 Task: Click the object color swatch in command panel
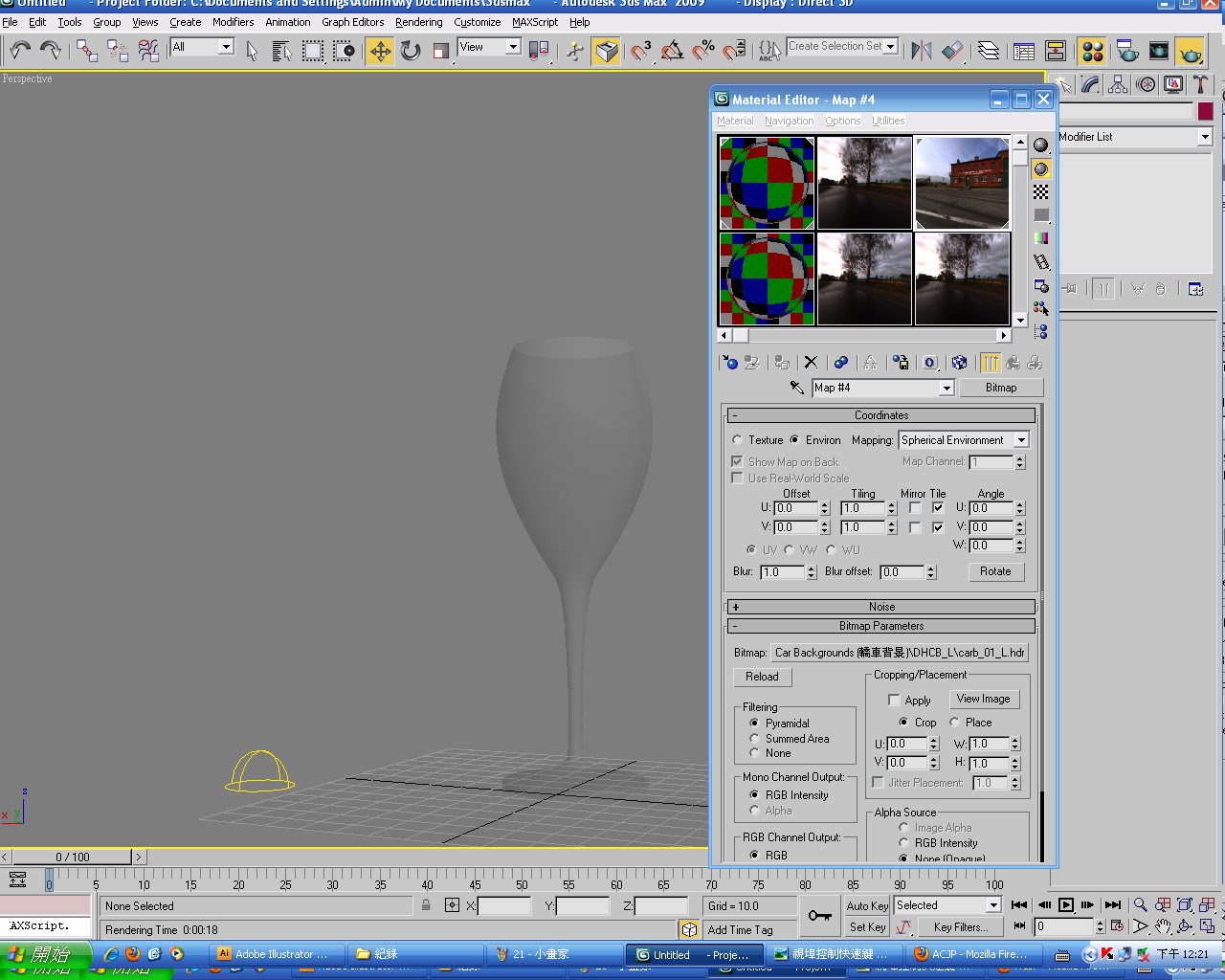coord(1205,111)
